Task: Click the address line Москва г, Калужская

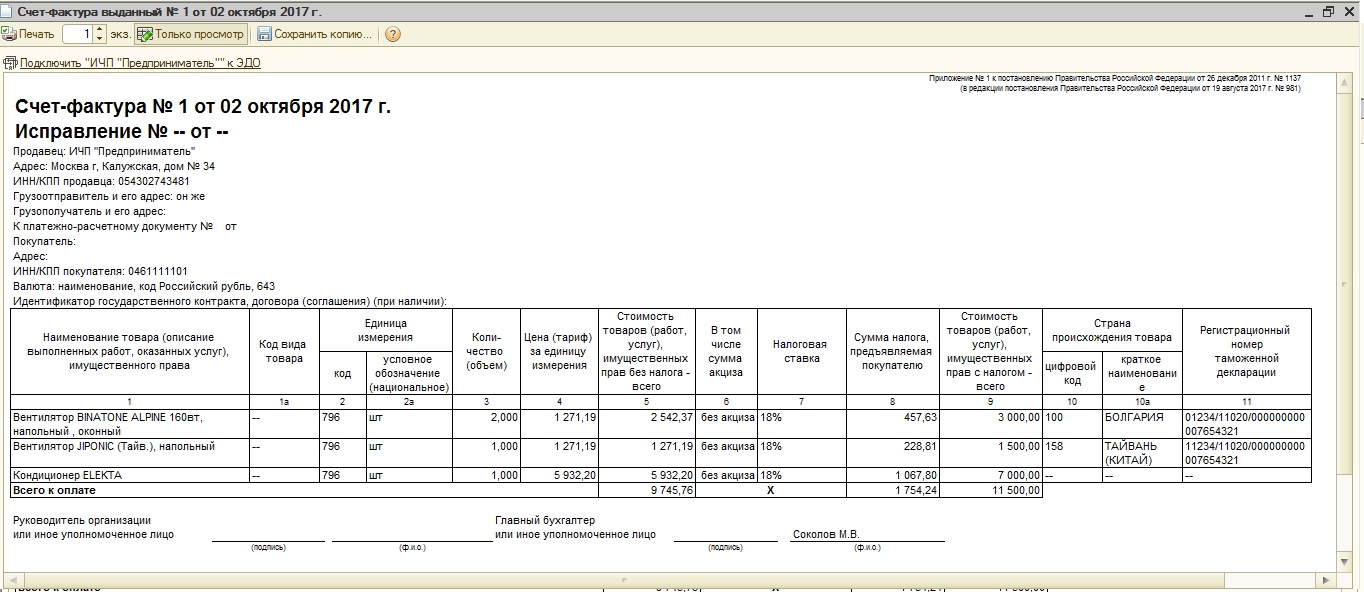Action: tap(114, 166)
